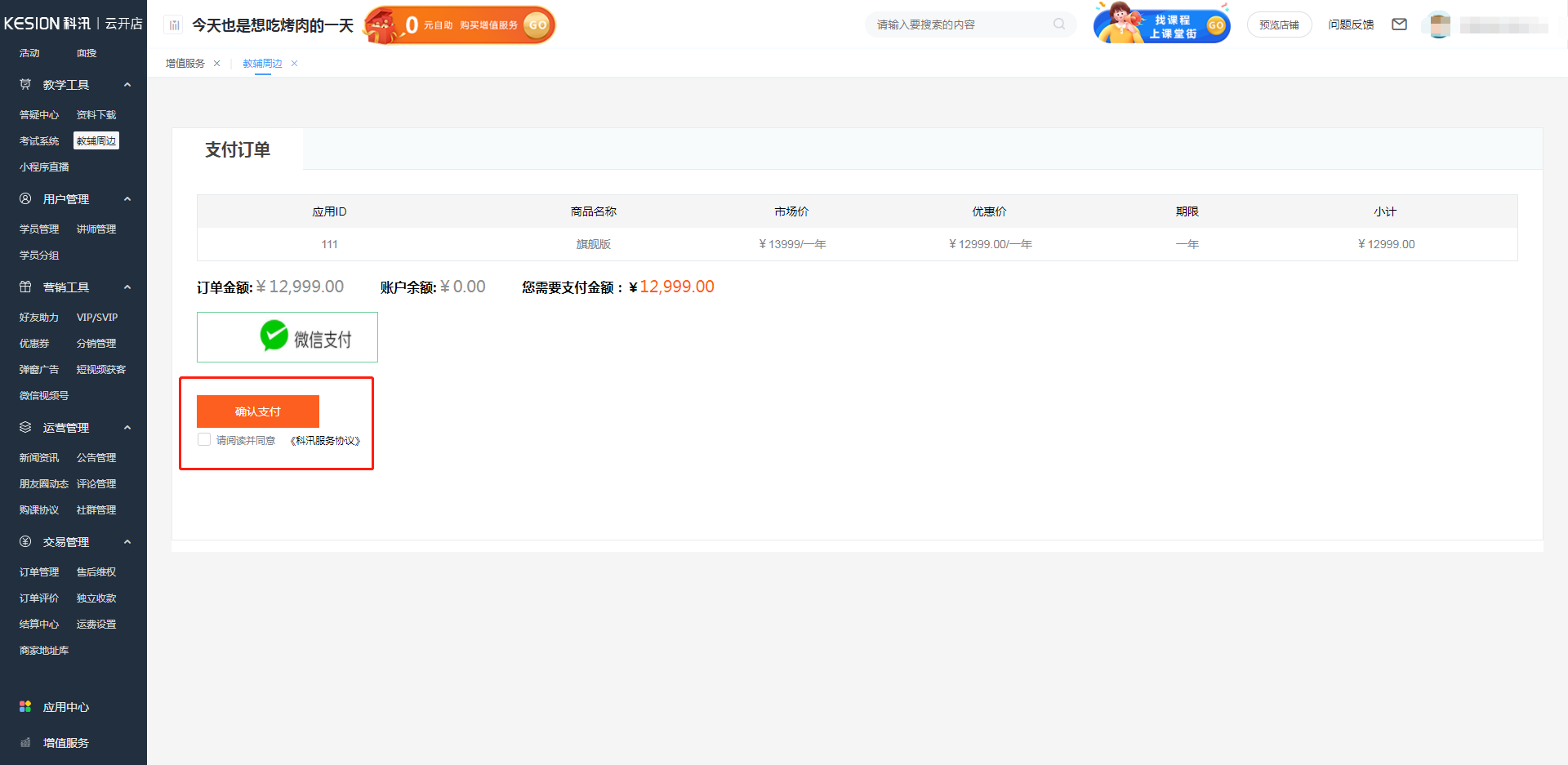
Task: Open 小程序直播 in sidebar
Action: click(x=44, y=167)
